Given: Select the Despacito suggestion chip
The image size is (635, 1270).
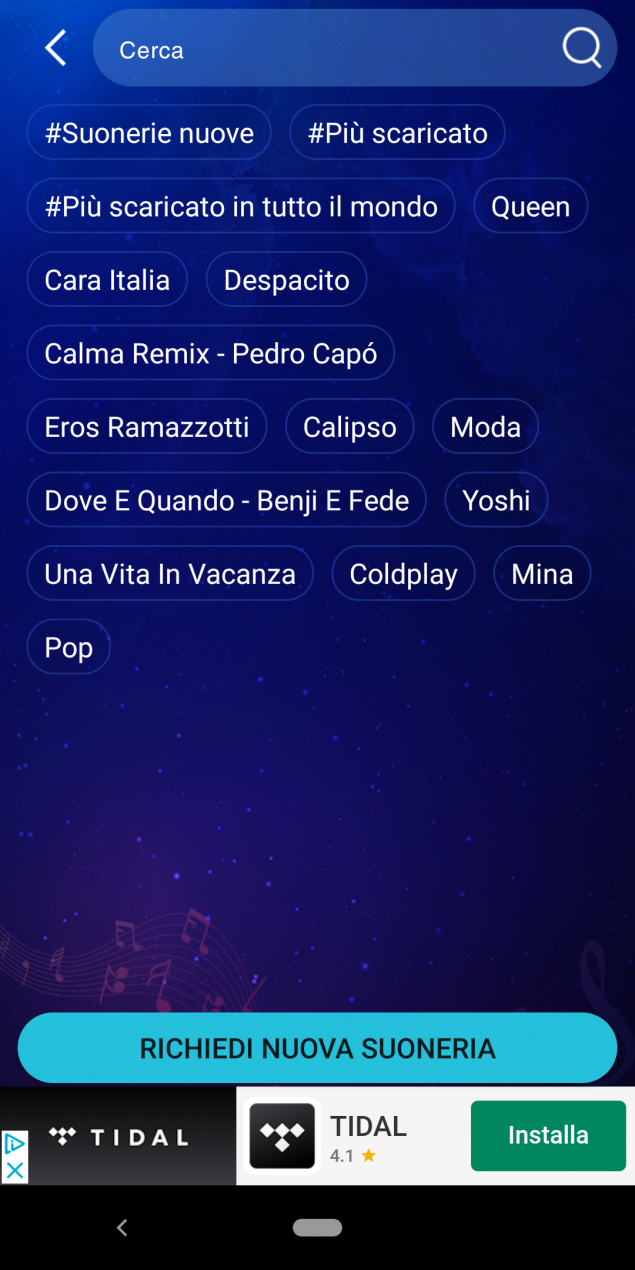Looking at the screenshot, I should (286, 280).
